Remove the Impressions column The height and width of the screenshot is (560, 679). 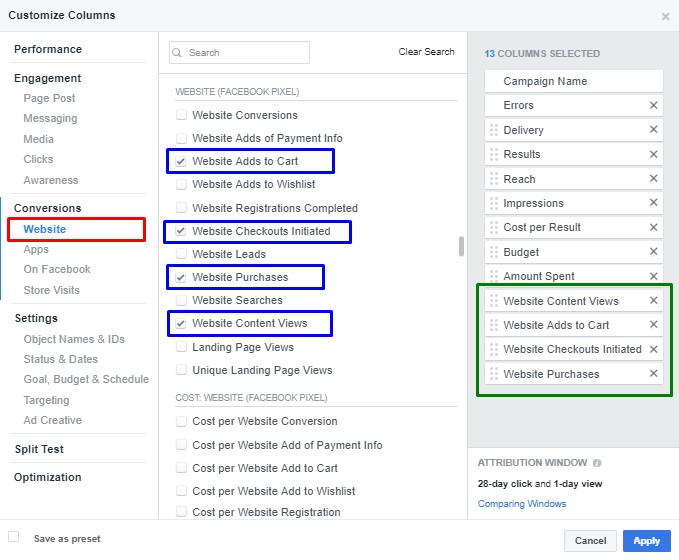[653, 202]
